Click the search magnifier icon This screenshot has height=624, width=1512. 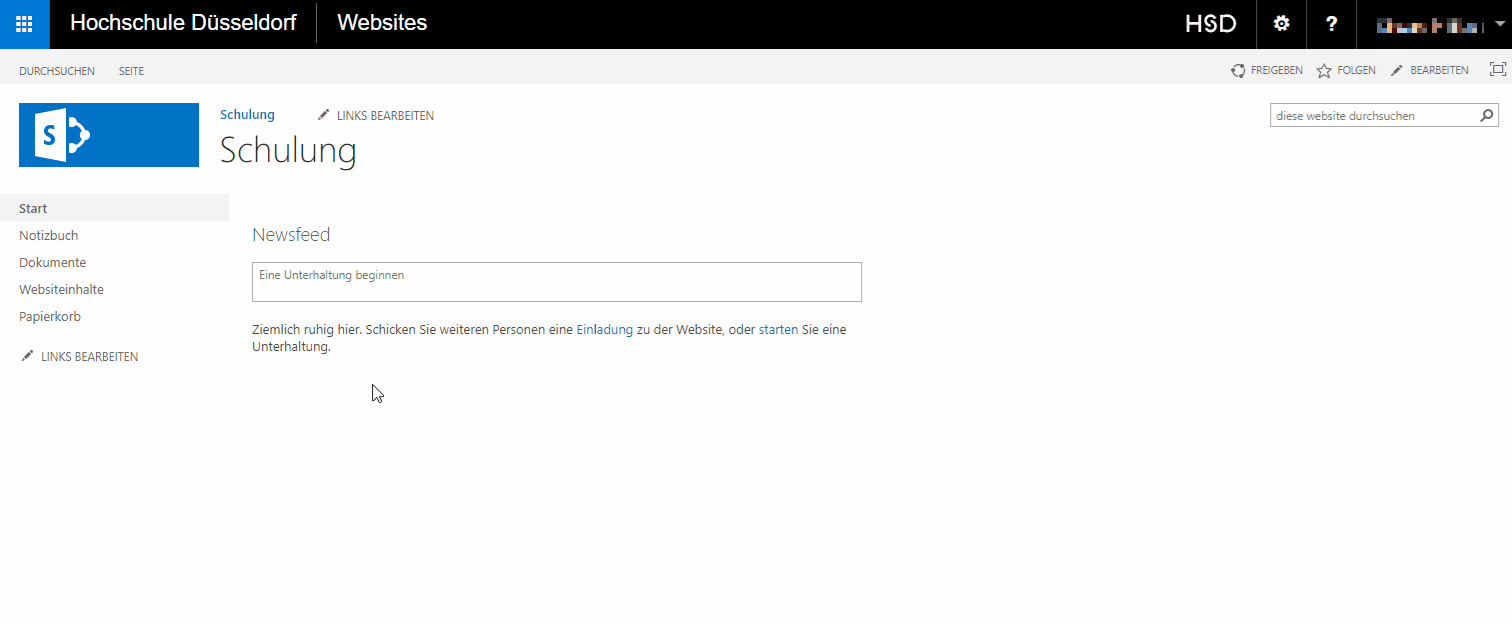click(x=1487, y=116)
